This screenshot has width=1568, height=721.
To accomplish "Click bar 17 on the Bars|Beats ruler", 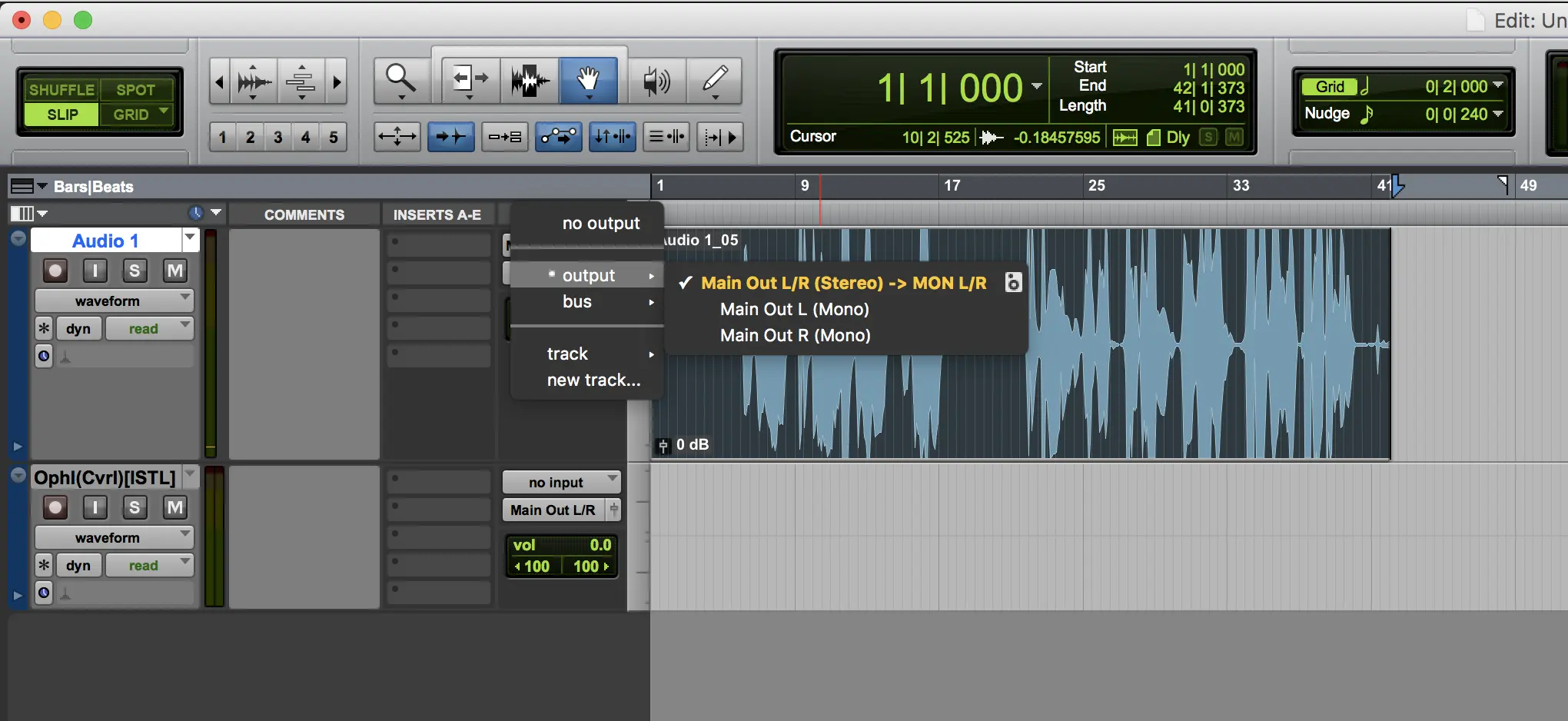I will (952, 185).
